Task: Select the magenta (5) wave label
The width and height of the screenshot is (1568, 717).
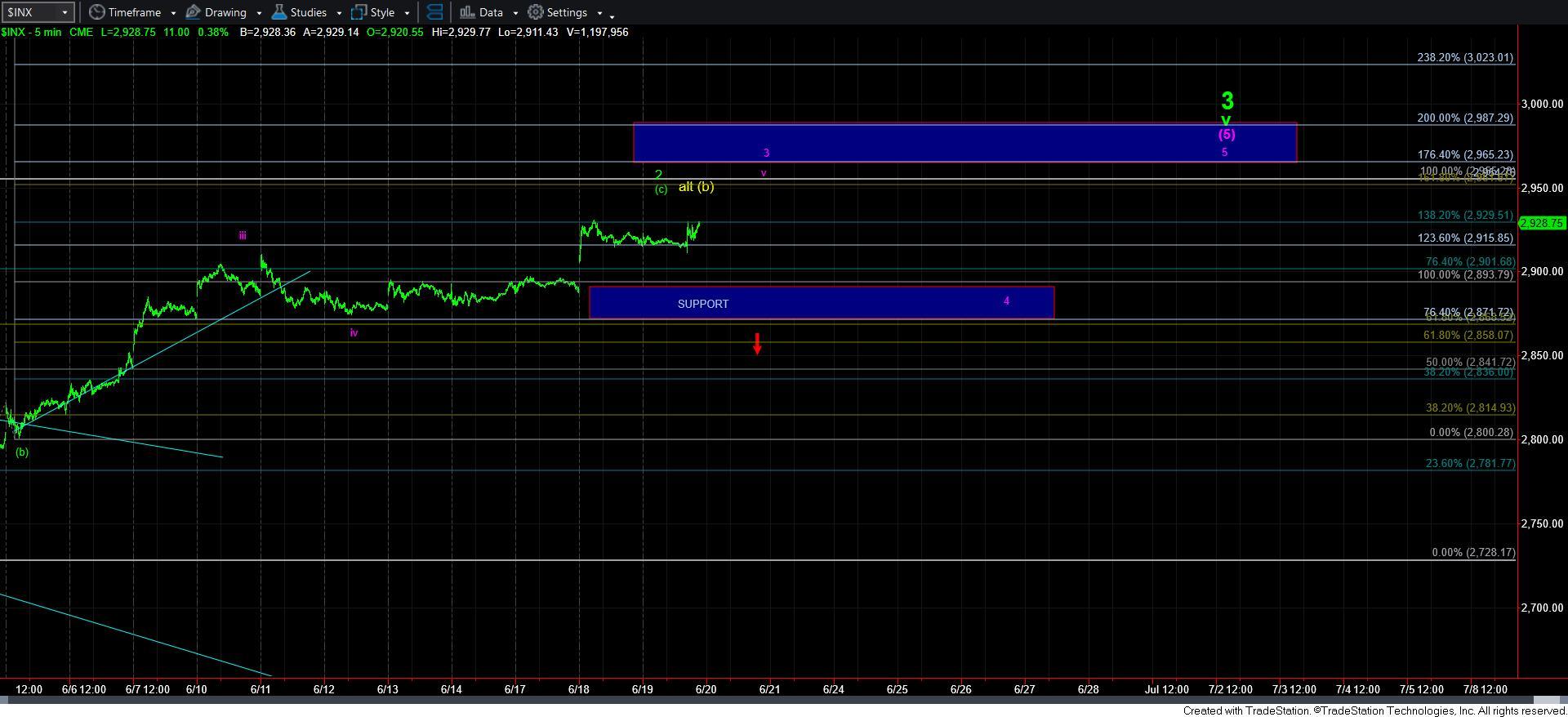Action: (x=1227, y=135)
